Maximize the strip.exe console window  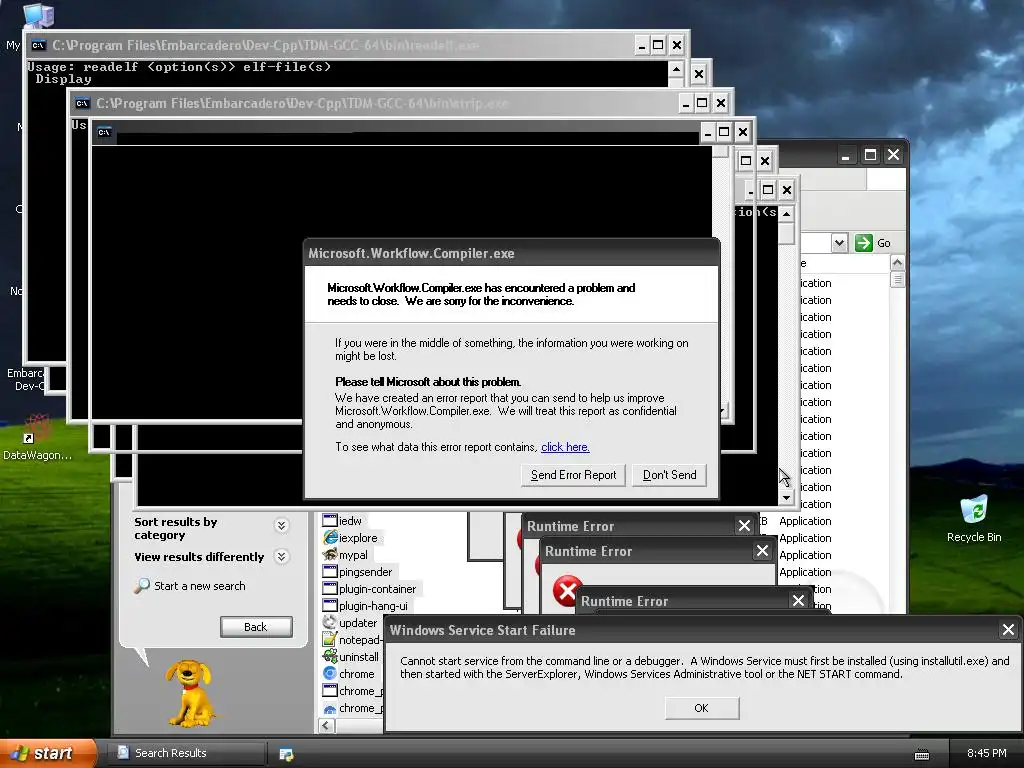point(702,103)
